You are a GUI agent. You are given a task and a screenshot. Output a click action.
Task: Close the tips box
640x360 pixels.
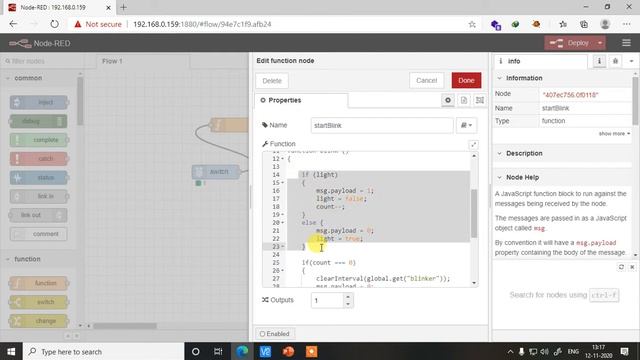632,267
